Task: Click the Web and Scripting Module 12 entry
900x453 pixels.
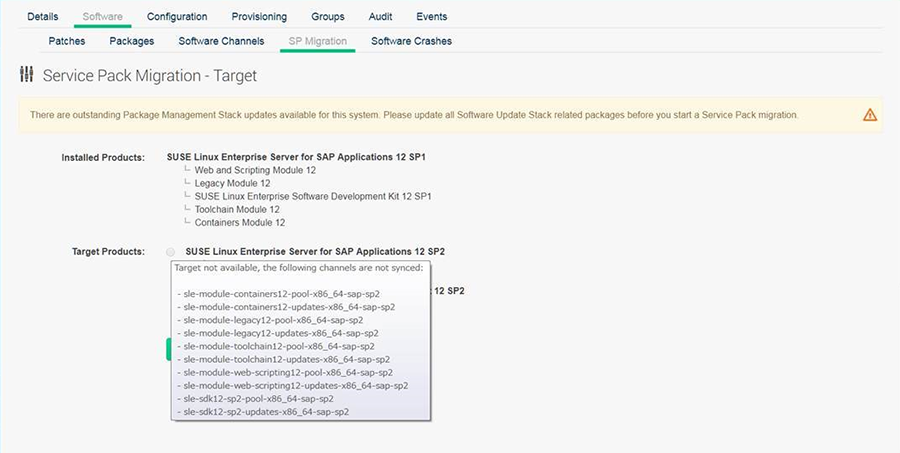Action: 255,171
